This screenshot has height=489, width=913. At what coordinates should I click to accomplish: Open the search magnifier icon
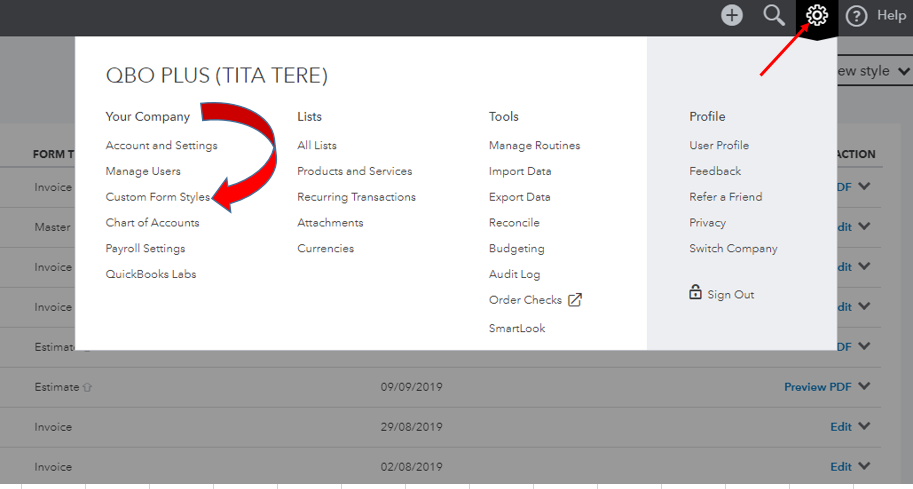(x=774, y=15)
